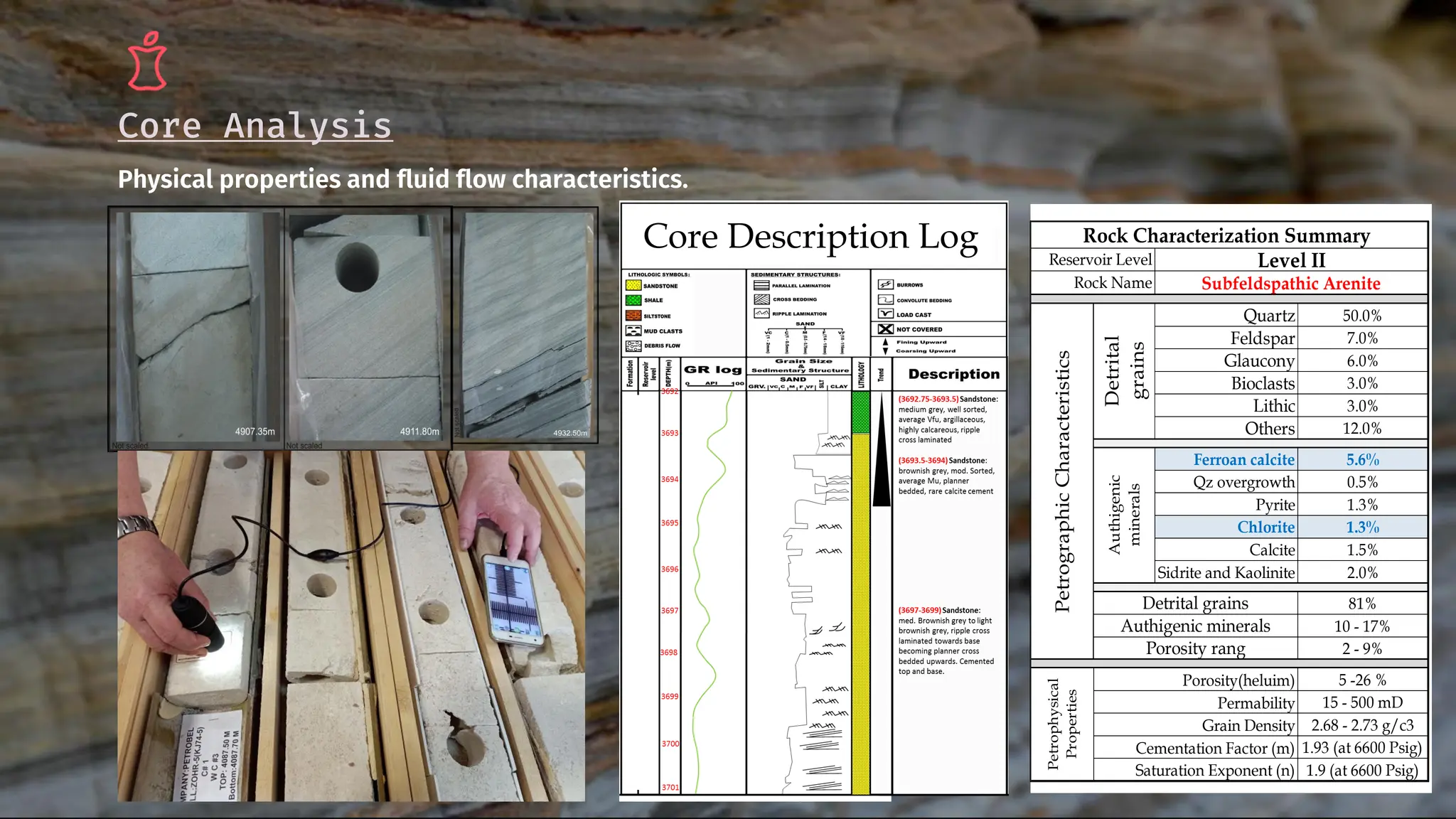Select the red Subfeldspathic Arenite rock name
Viewport: 1456px width, 819px height.
(x=1291, y=284)
